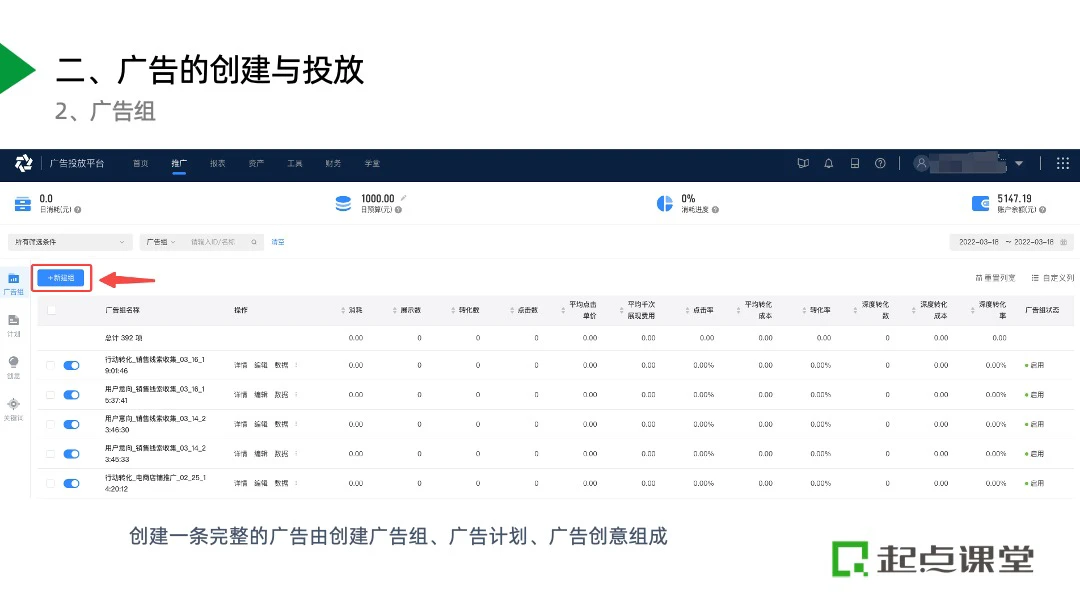Open the apps grid icon at top right
Screen dimensions: 1080x608
pyautogui.click(x=1062, y=163)
